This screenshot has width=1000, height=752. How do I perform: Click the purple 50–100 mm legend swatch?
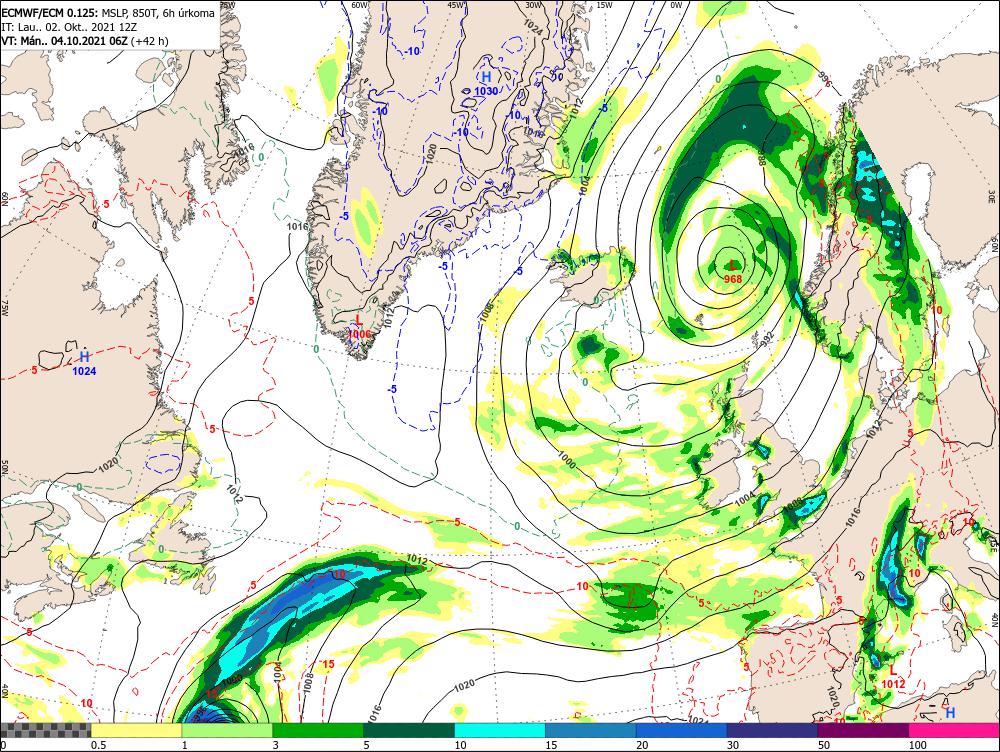(x=864, y=730)
